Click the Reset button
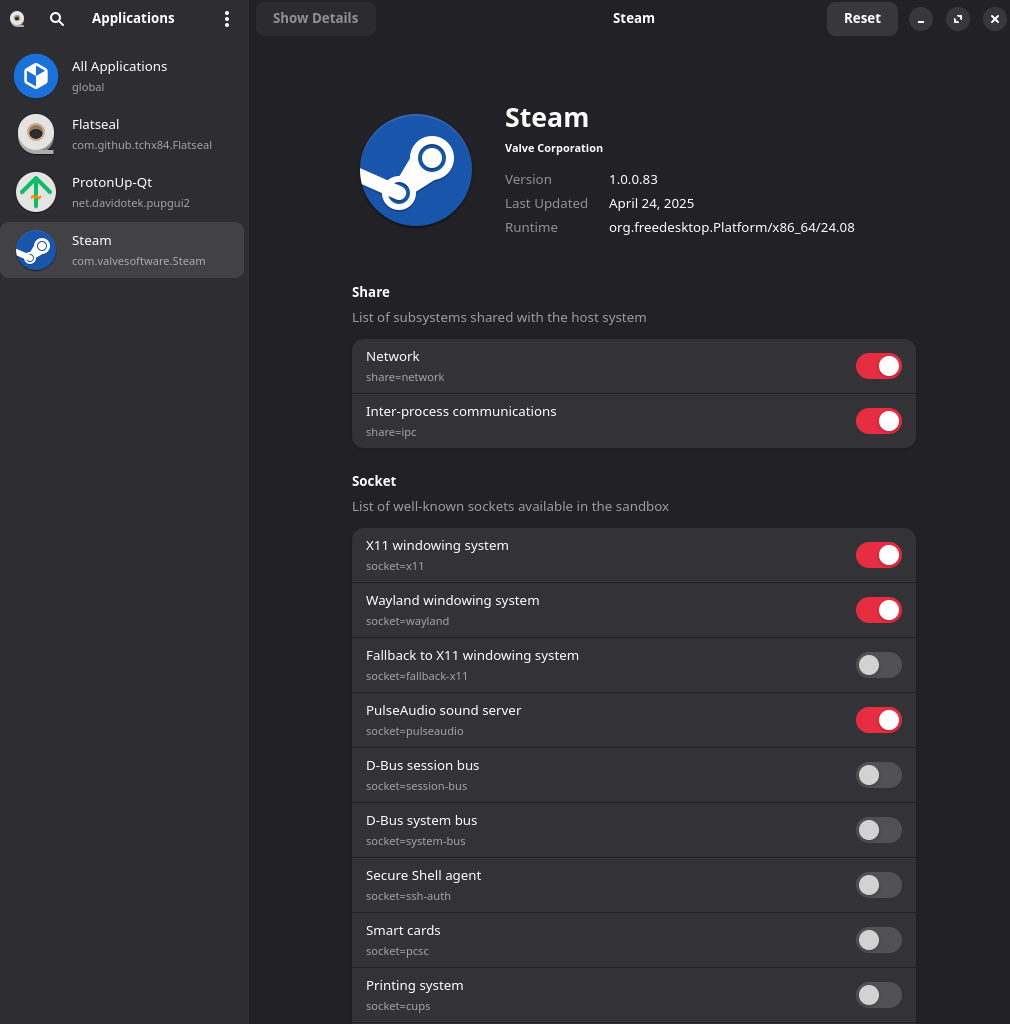This screenshot has width=1010, height=1024. pos(862,18)
